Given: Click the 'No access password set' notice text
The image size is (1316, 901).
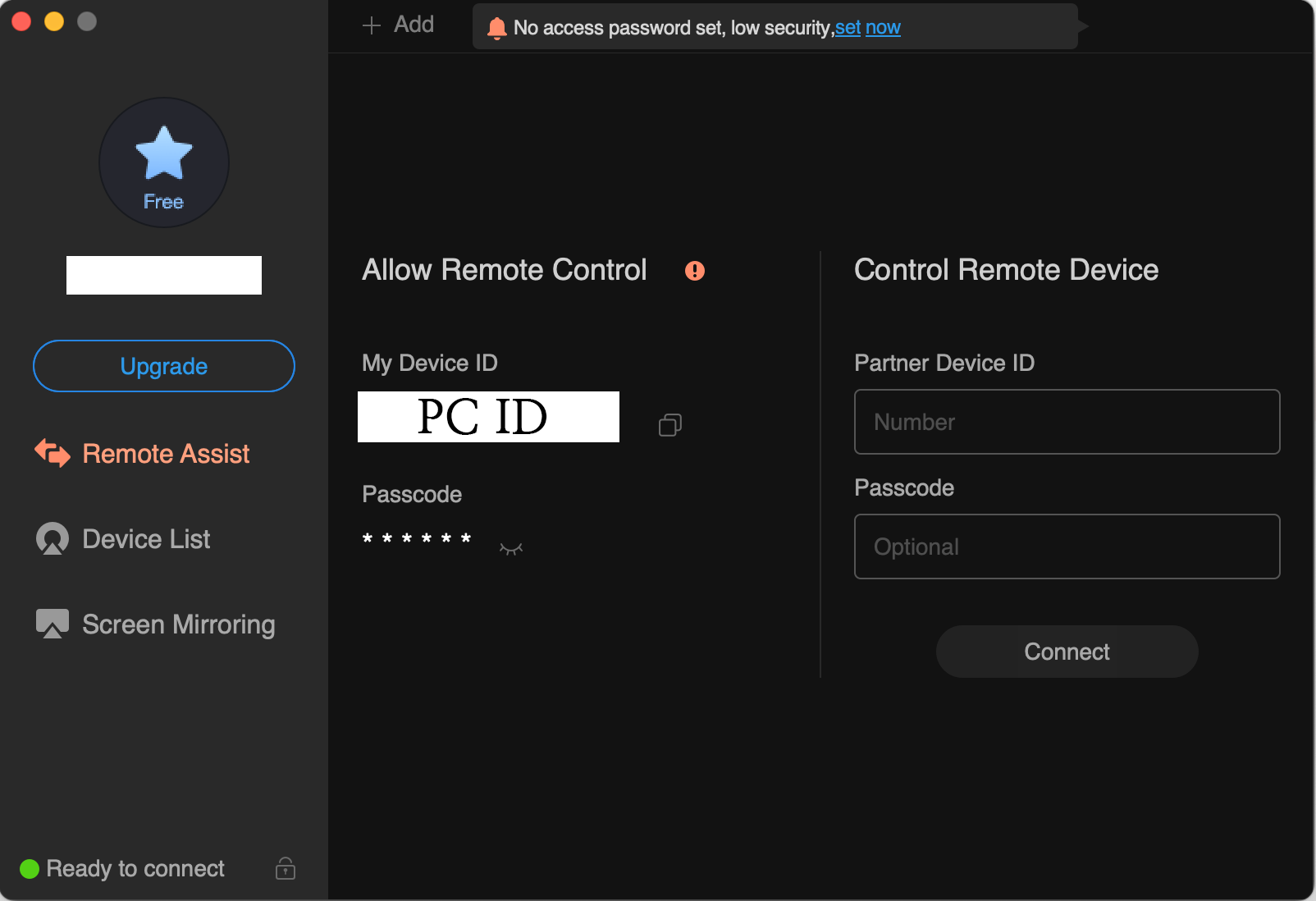Looking at the screenshot, I should 674,28.
